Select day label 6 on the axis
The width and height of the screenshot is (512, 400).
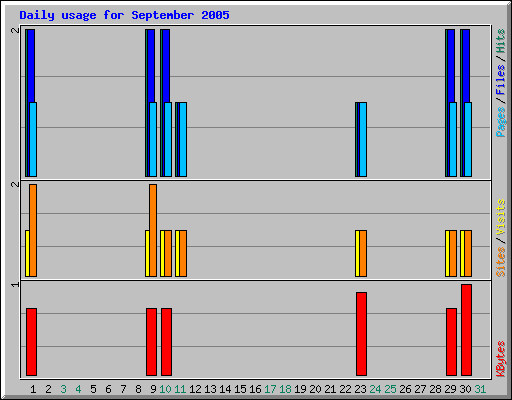click(108, 389)
